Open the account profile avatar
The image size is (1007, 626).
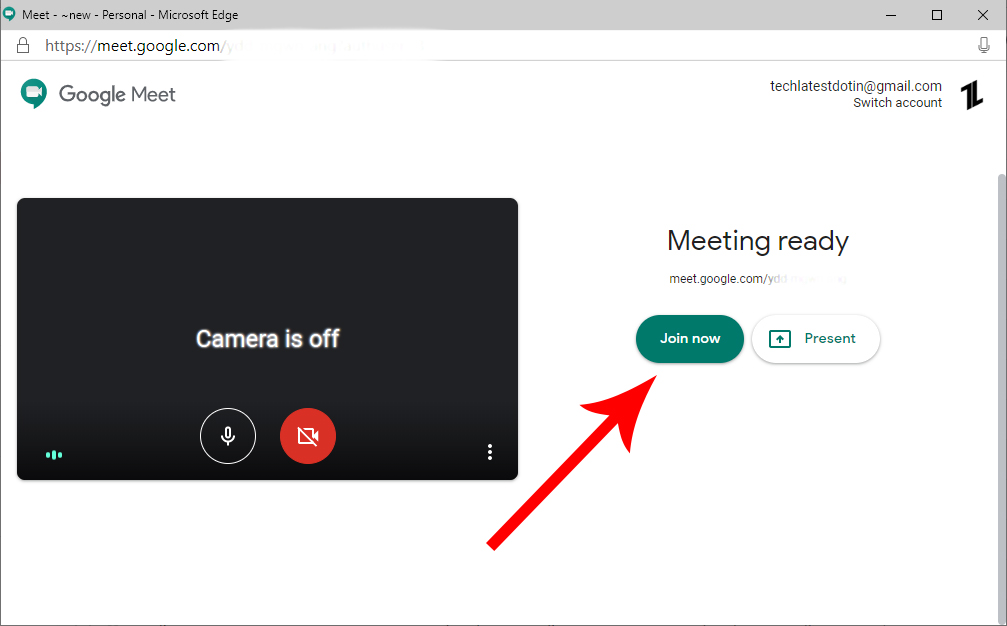(x=972, y=95)
